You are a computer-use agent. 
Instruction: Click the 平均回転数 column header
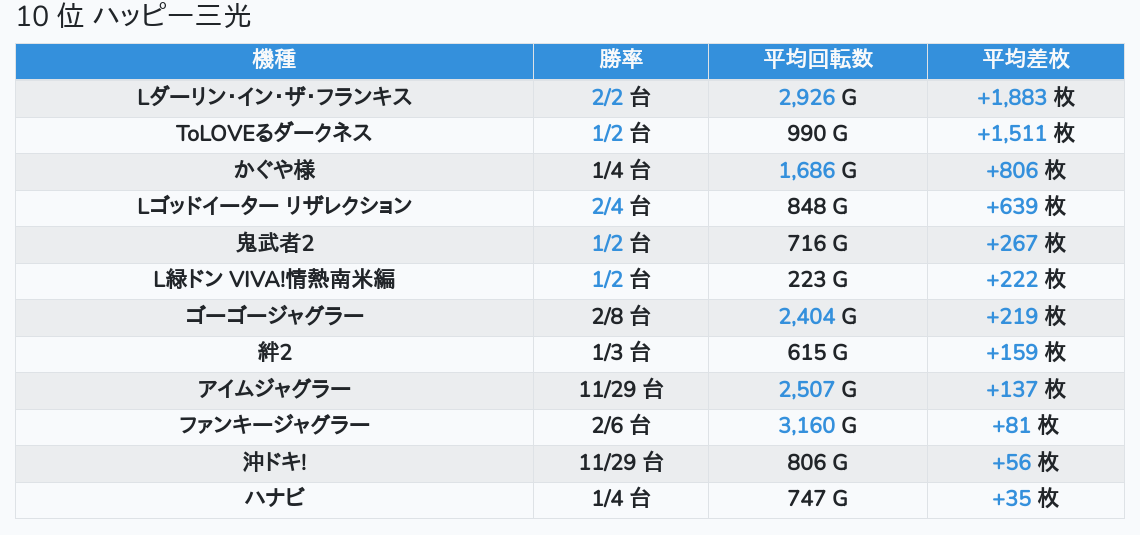(x=817, y=60)
